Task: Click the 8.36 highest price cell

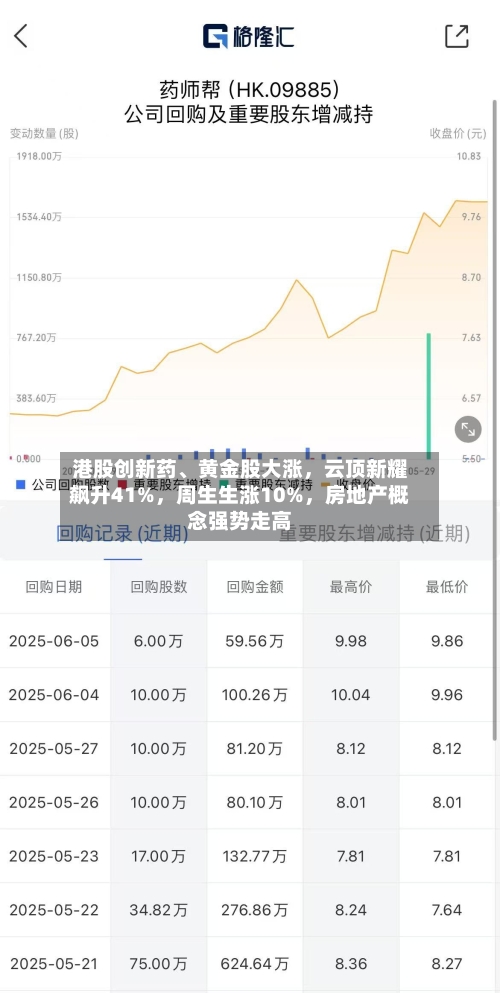Action: (351, 964)
